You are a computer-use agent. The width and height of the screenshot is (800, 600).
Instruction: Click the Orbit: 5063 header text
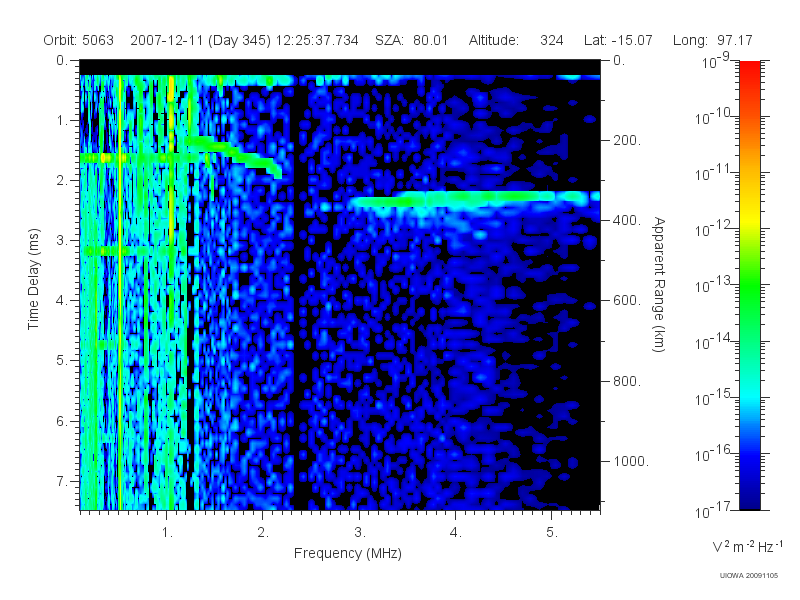click(79, 40)
